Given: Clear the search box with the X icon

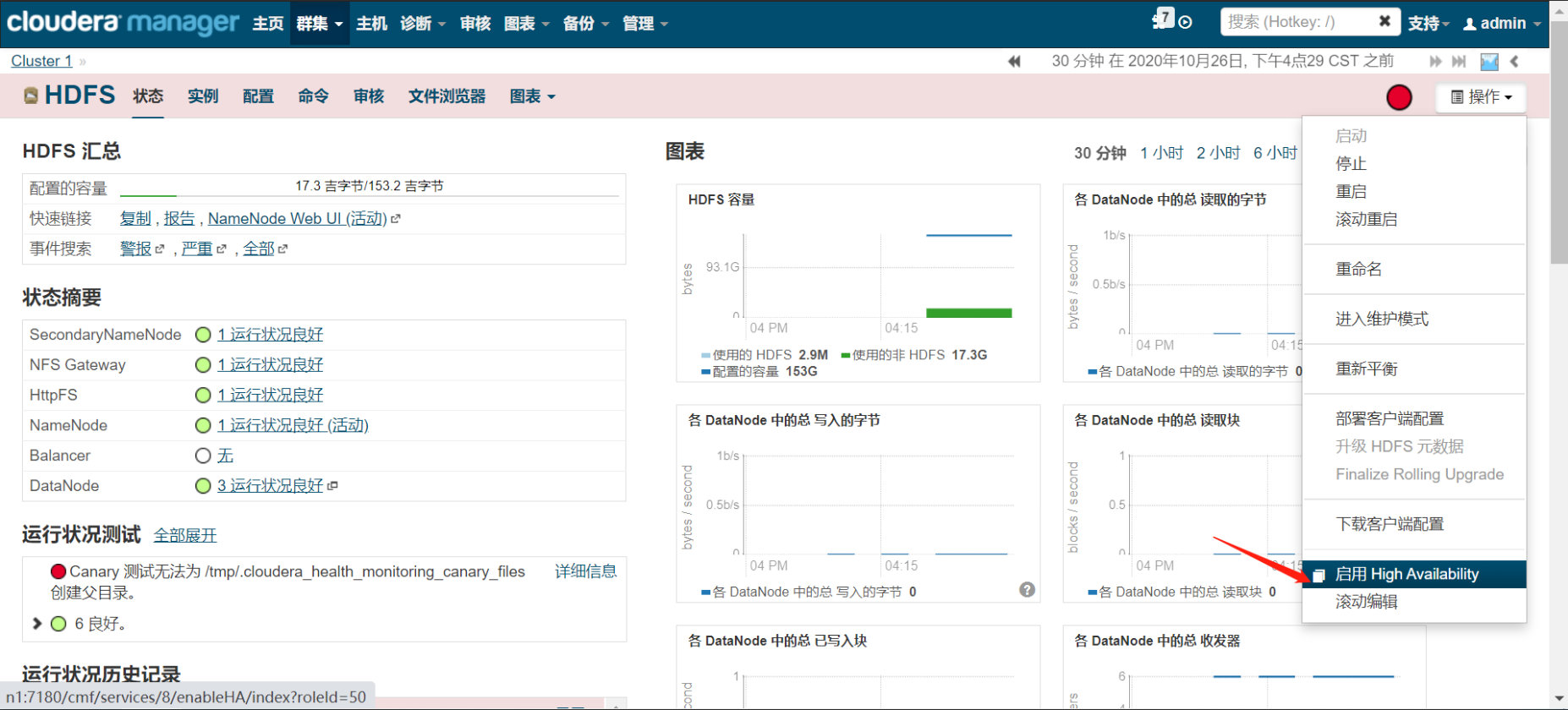Looking at the screenshot, I should tap(1384, 21).
